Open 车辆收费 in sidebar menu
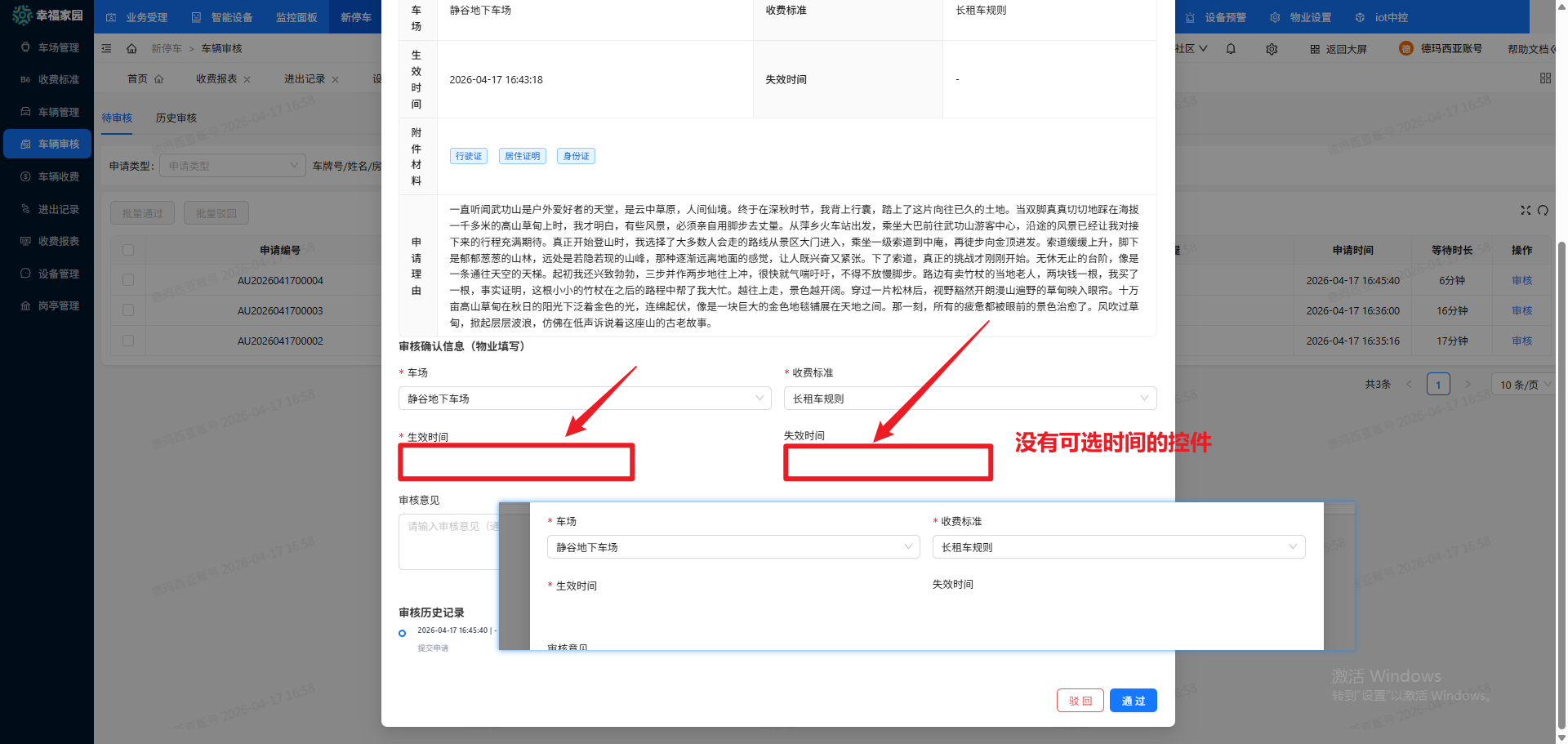Viewport: 1568px width, 744px height. tap(58, 176)
